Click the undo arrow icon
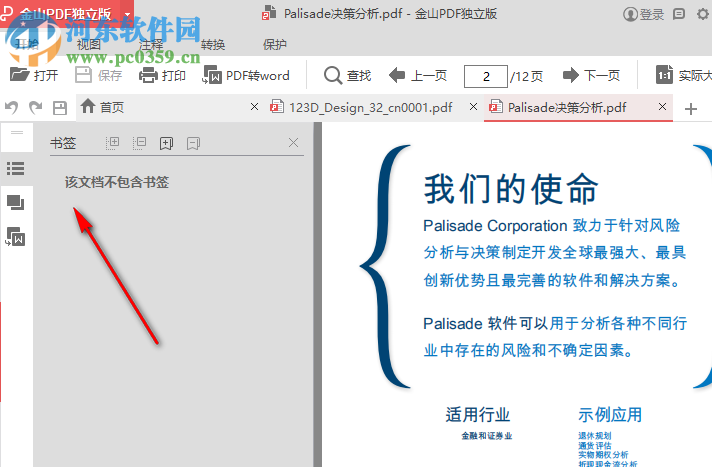Screen dimensions: 712x467 [12, 108]
